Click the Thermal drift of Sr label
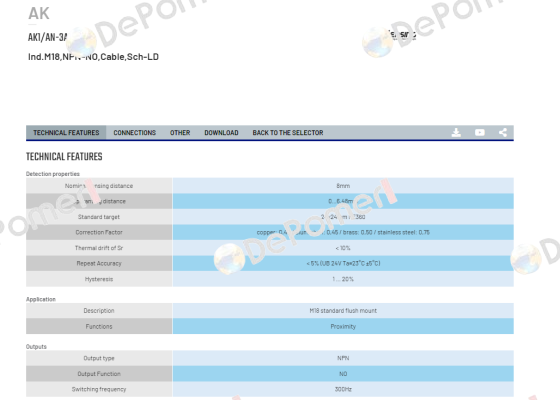Viewport: 560px width, 400px height. pos(99,248)
